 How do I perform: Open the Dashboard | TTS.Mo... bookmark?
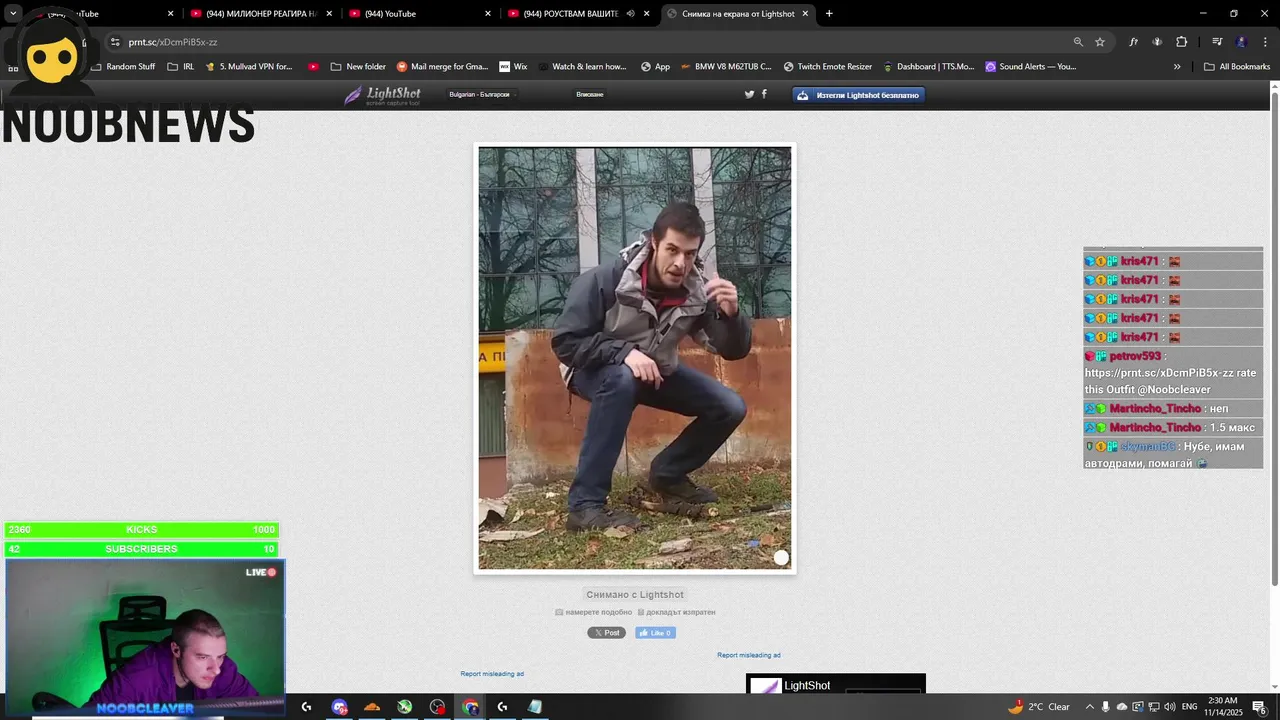coord(929,67)
